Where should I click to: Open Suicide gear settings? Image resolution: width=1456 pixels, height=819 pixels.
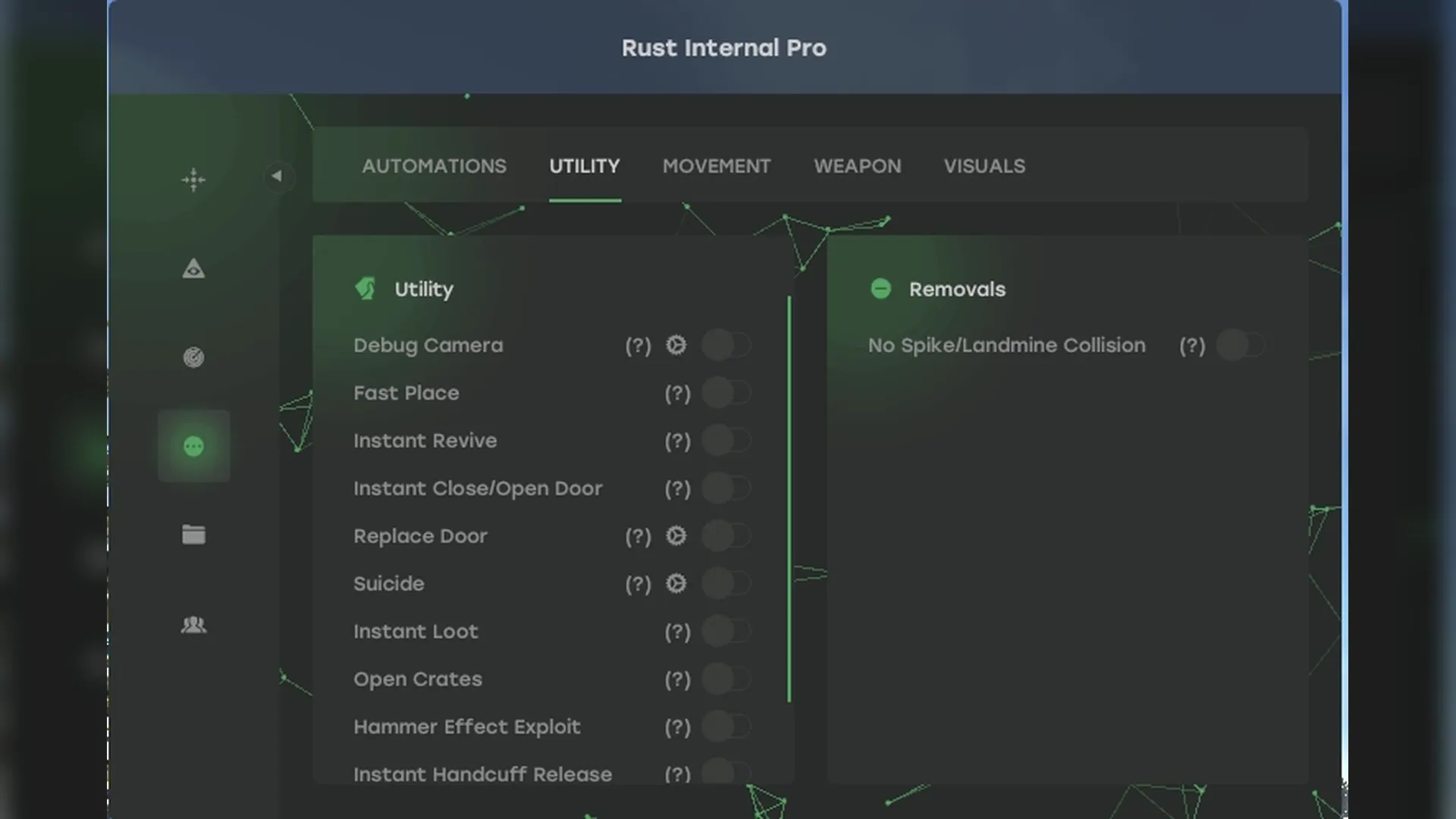click(x=676, y=584)
